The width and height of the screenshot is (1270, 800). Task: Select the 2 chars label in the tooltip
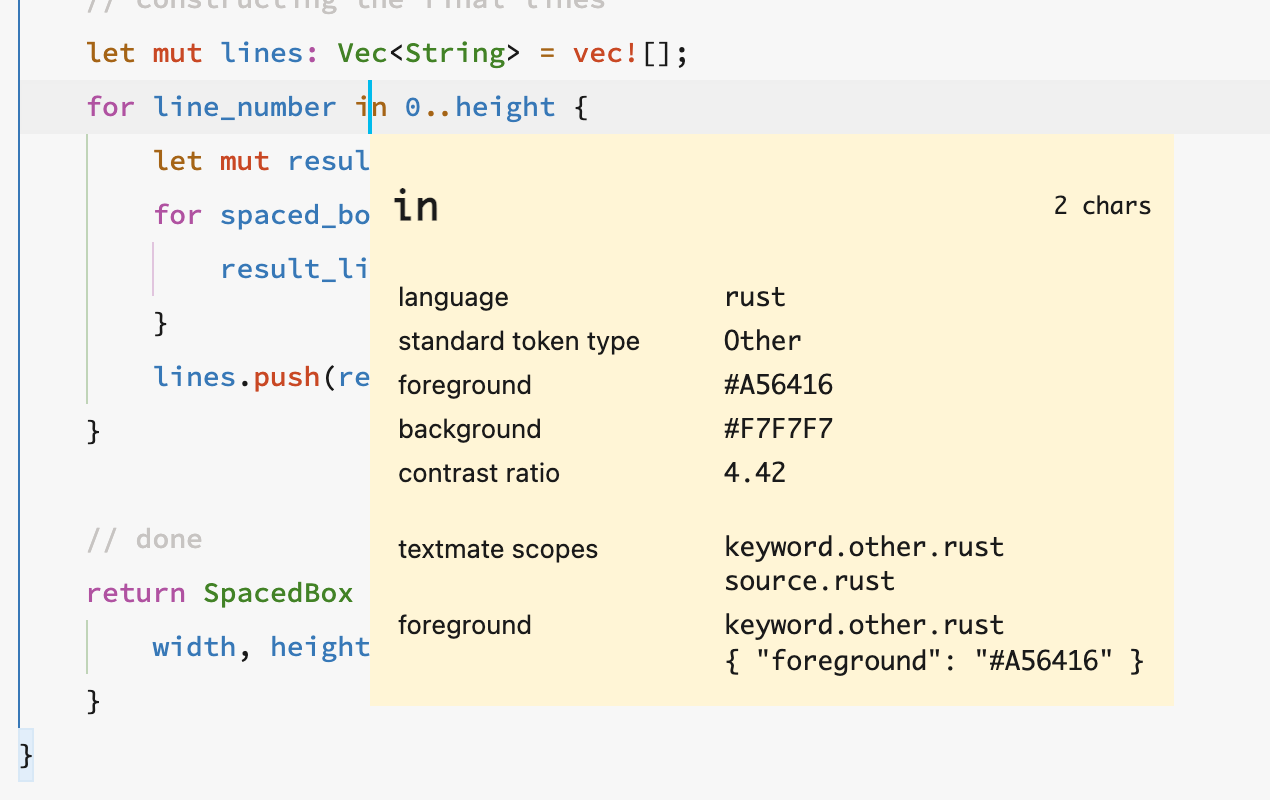[1102, 205]
